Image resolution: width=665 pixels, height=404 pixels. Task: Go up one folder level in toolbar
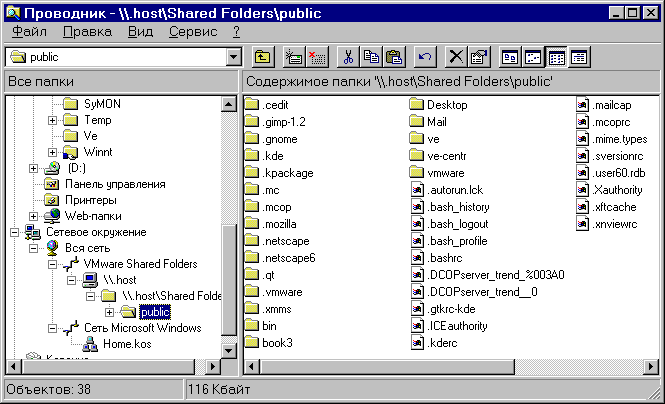pos(263,57)
